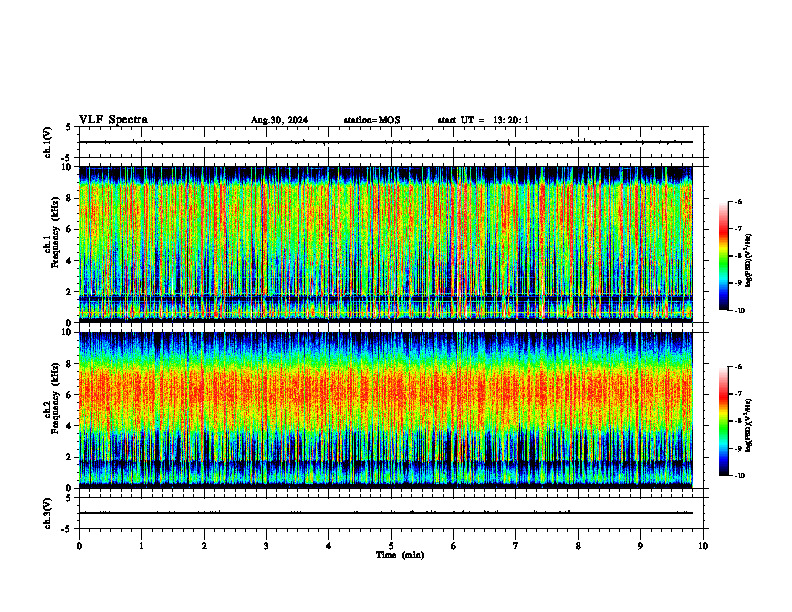Click the time axis tick label "5"
This screenshot has height=612, width=792.
[x=391, y=546]
